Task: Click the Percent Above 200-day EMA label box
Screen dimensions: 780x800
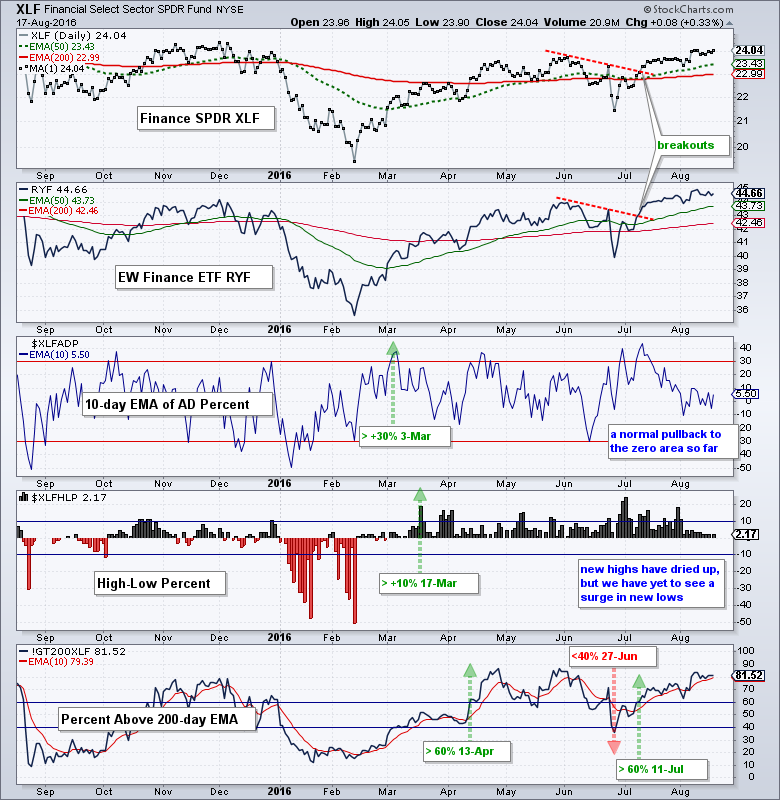Action: [157, 720]
